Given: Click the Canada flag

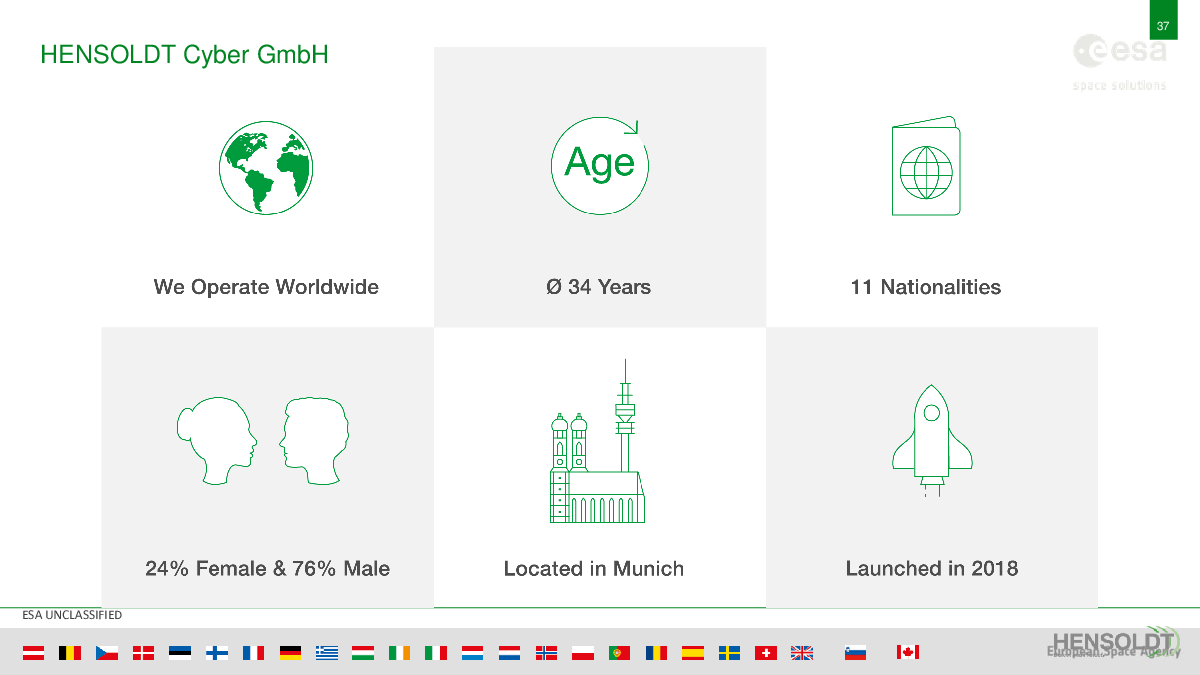Looking at the screenshot, I should (907, 653).
